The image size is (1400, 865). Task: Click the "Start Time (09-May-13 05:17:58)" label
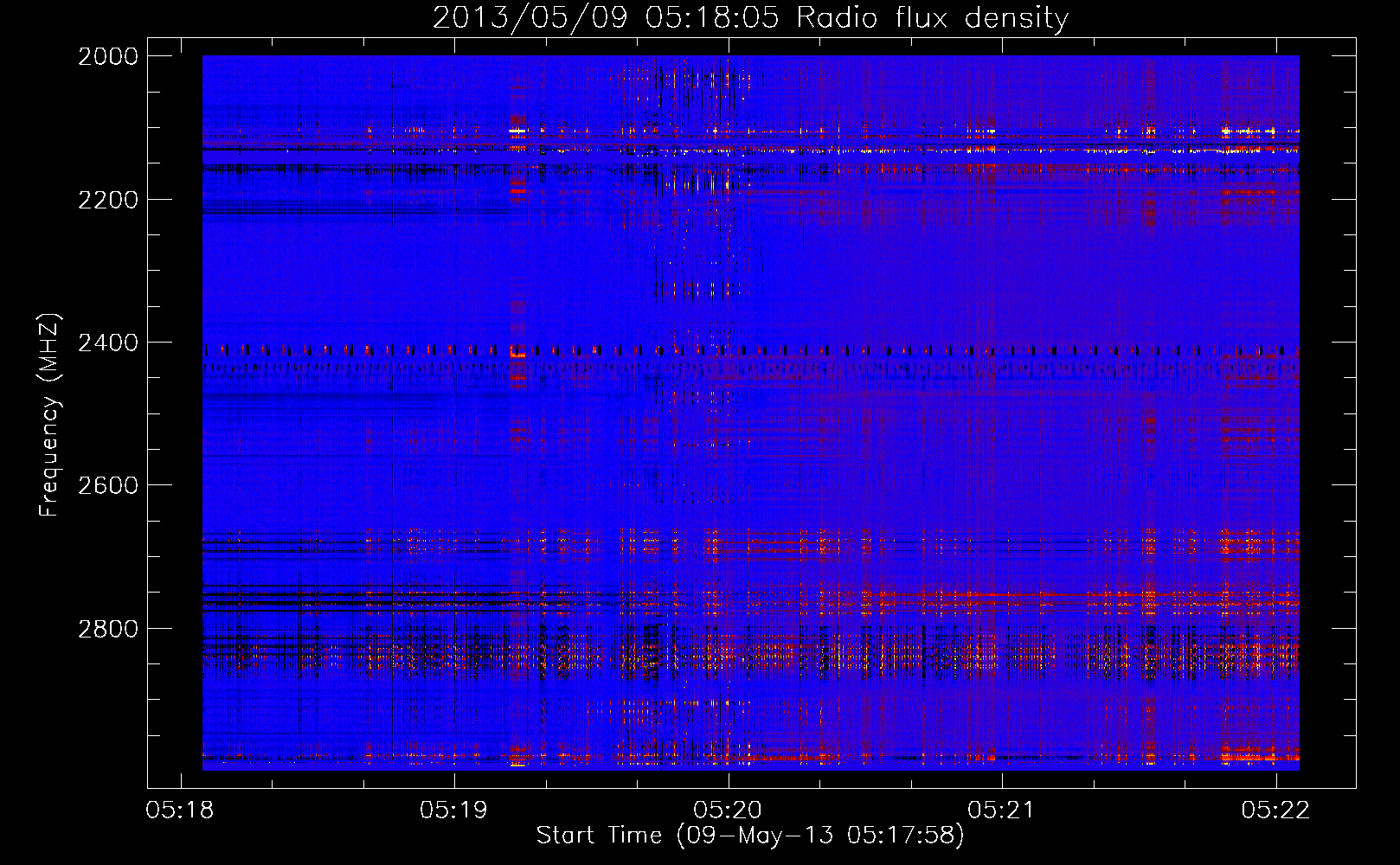pyautogui.click(x=750, y=836)
